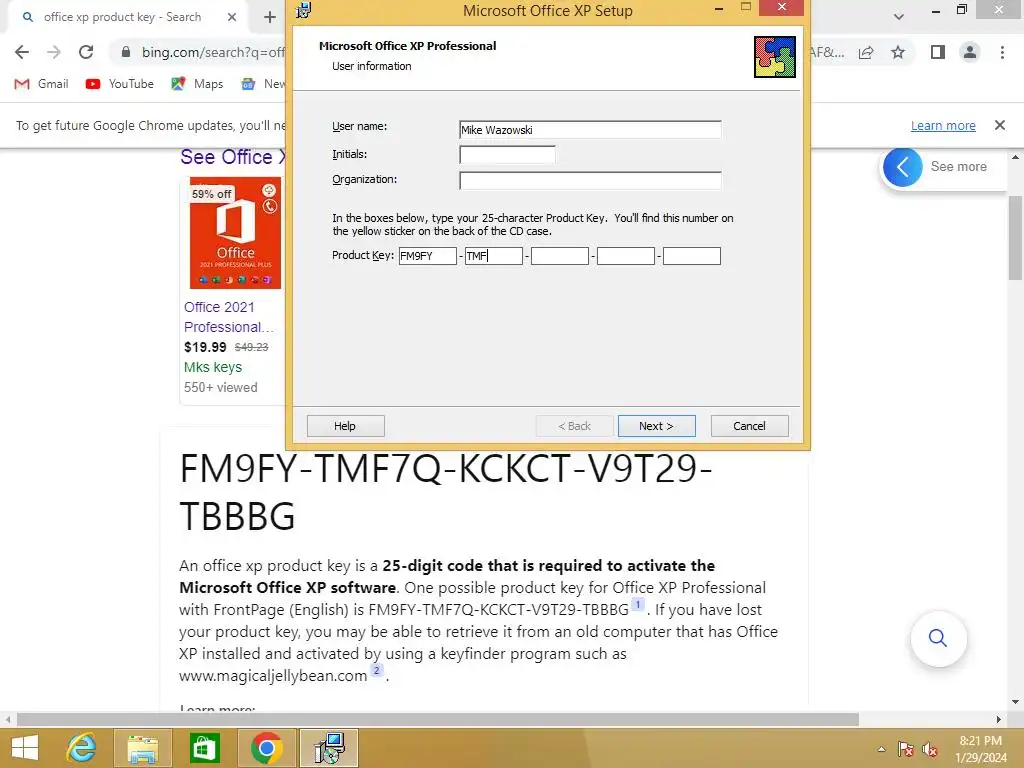Open File Explorer from taskbar
This screenshot has width=1024, height=768.
point(142,748)
